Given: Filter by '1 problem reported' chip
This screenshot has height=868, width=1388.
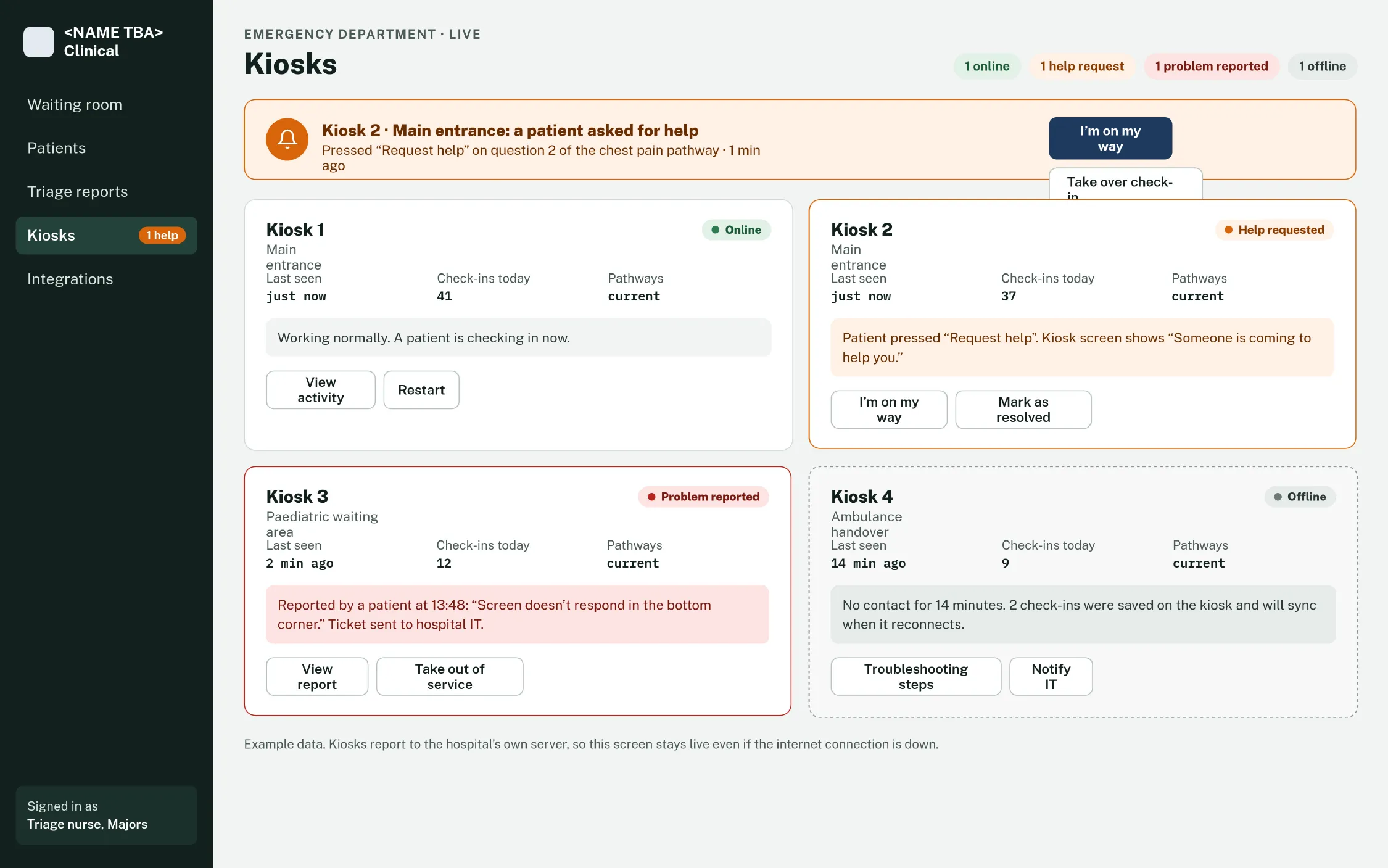Looking at the screenshot, I should (x=1212, y=66).
